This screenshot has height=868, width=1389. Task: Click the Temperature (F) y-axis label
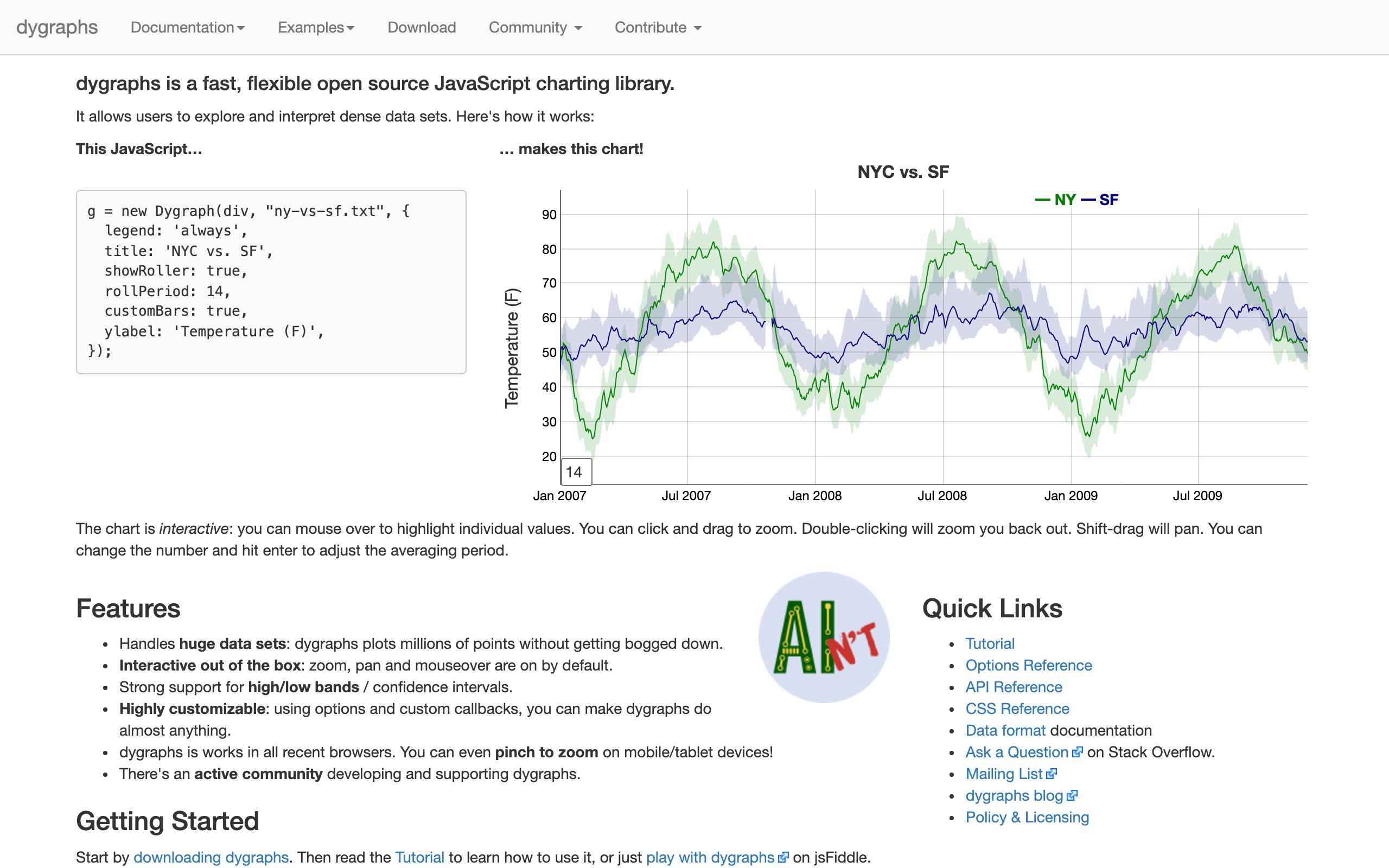tap(512, 348)
